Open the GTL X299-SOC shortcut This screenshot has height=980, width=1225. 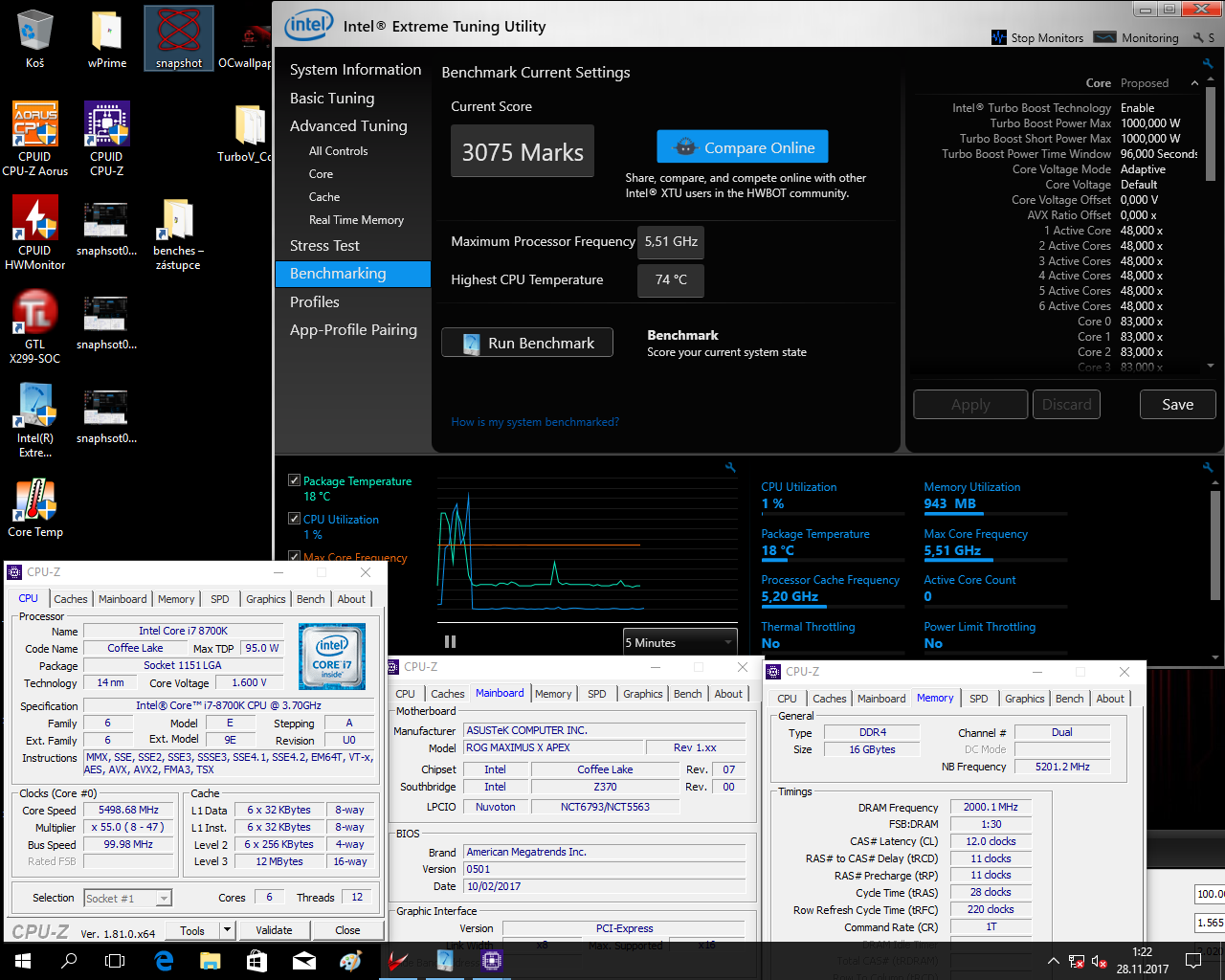35,326
